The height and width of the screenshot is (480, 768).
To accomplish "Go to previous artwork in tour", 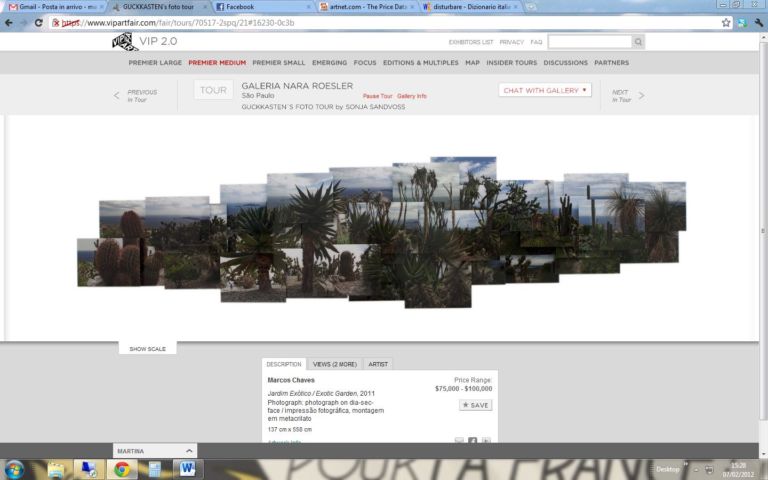I will 136,96.
